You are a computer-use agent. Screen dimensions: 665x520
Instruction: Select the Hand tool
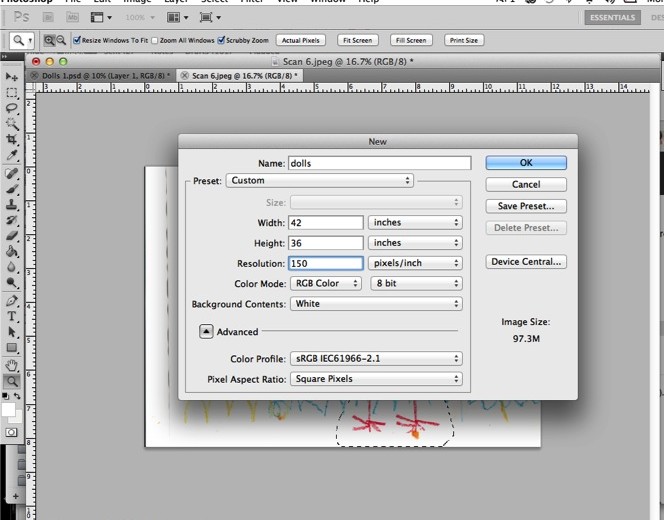point(11,365)
